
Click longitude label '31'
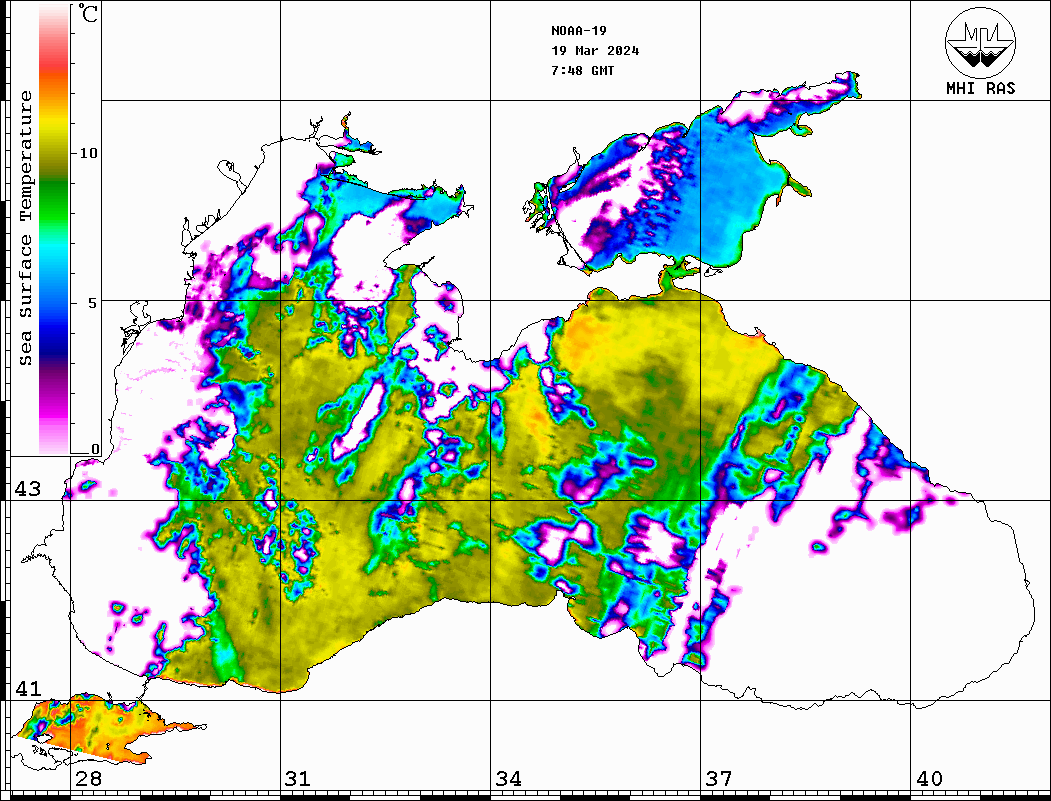point(298,778)
